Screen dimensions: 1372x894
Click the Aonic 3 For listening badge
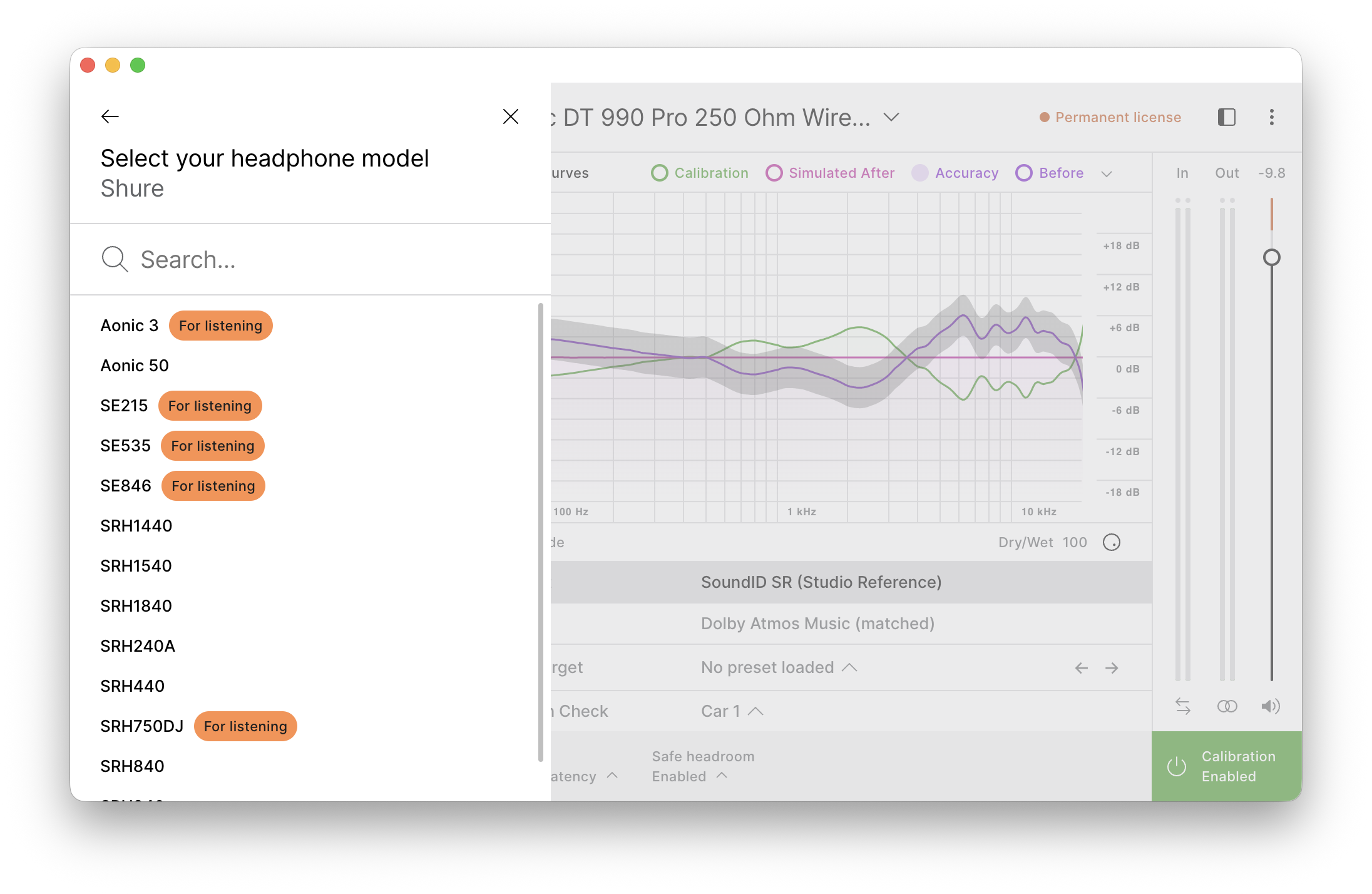[220, 326]
